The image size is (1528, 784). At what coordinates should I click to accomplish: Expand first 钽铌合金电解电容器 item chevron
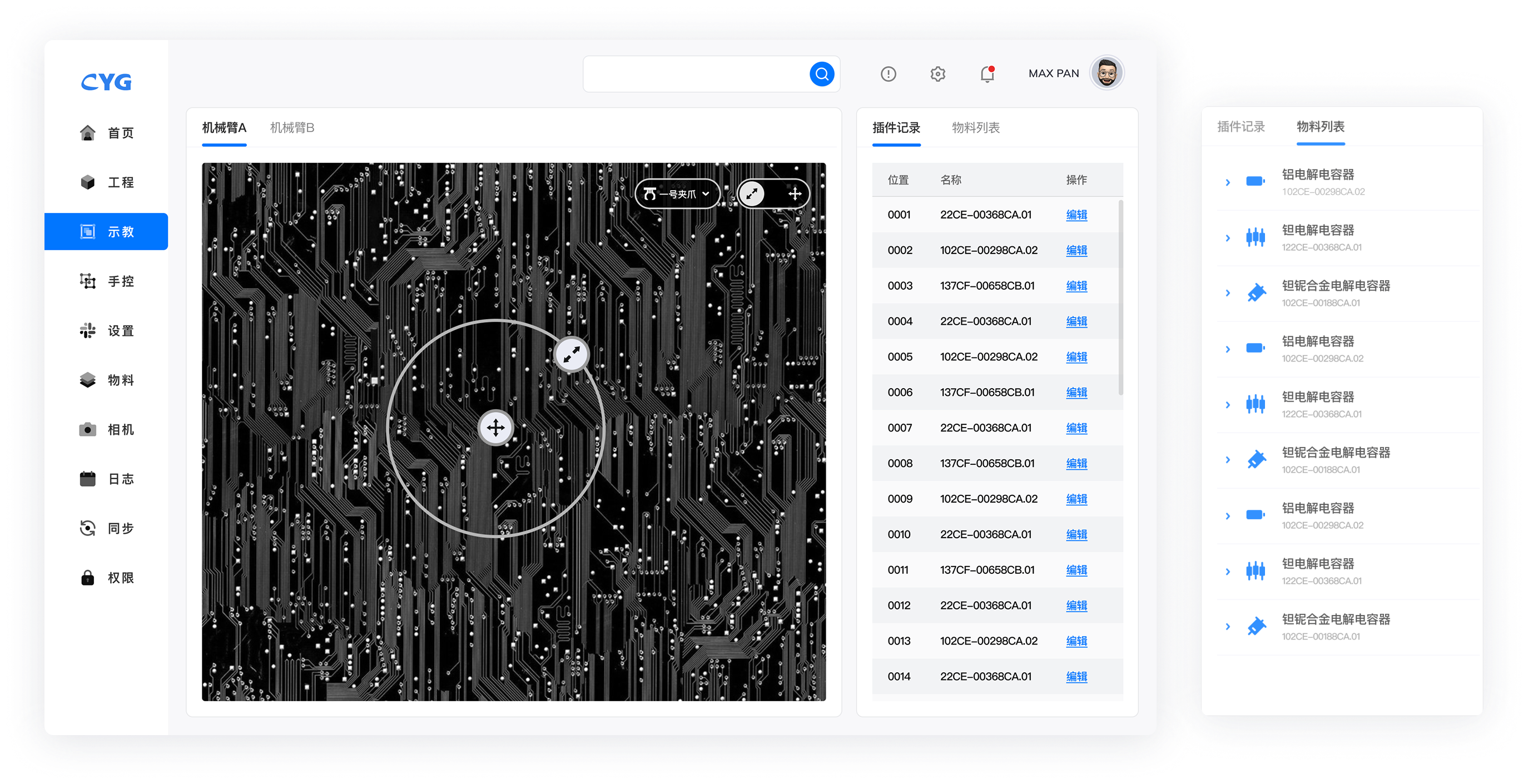(1227, 293)
